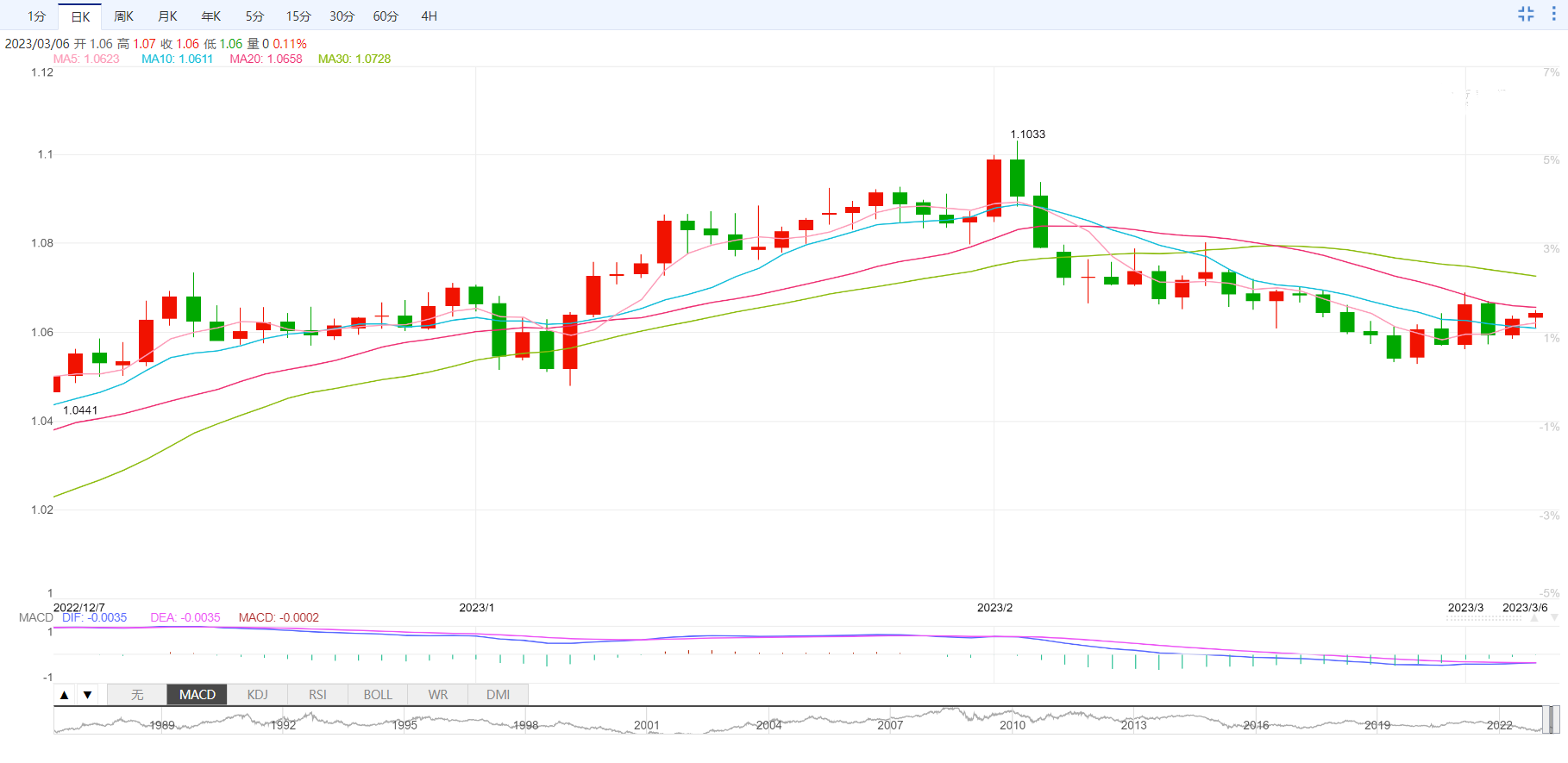Click the left range handle on the overview timeline
Image resolution: width=1568 pixels, height=763 pixels.
pyautogui.click(x=1546, y=720)
